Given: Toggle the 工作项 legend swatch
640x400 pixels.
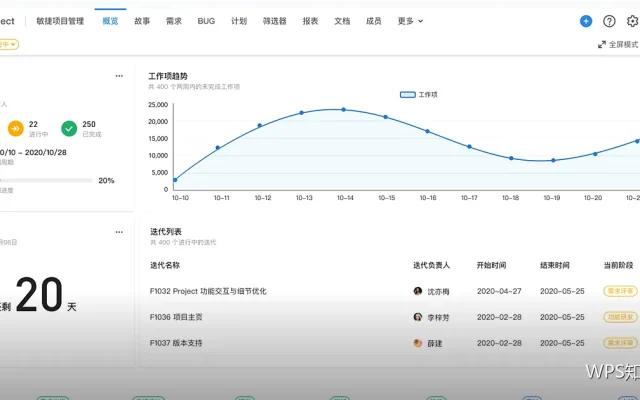Looking at the screenshot, I should (407, 95).
